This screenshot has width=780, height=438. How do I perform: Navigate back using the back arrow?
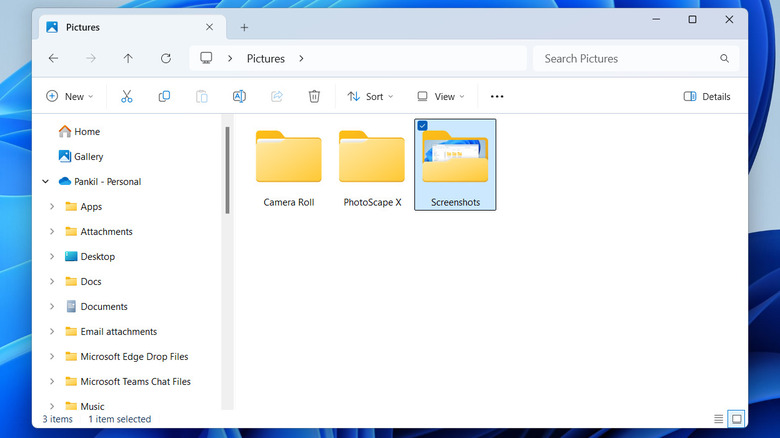point(54,59)
